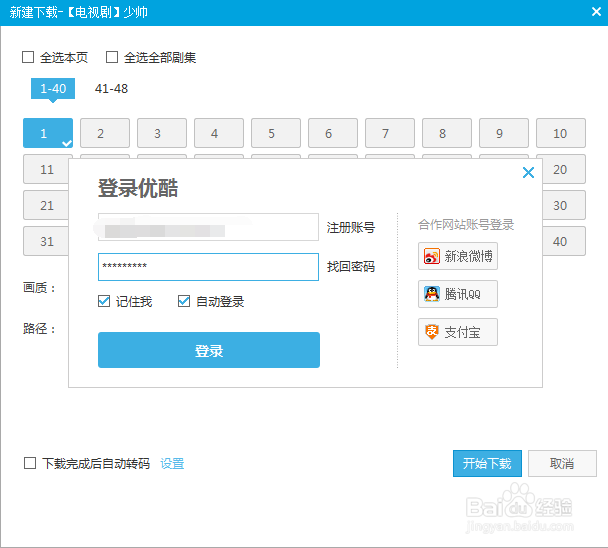Select episode 30

[x=564, y=205]
